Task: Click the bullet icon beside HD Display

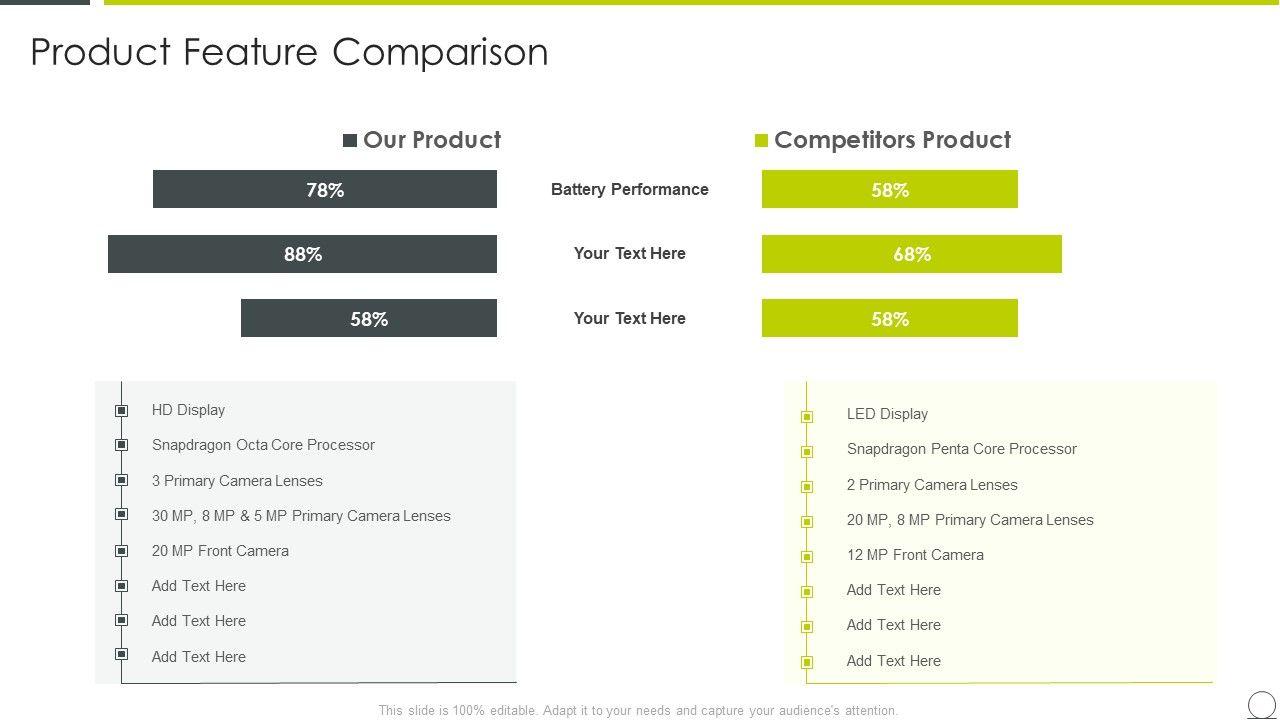Action: (x=122, y=410)
